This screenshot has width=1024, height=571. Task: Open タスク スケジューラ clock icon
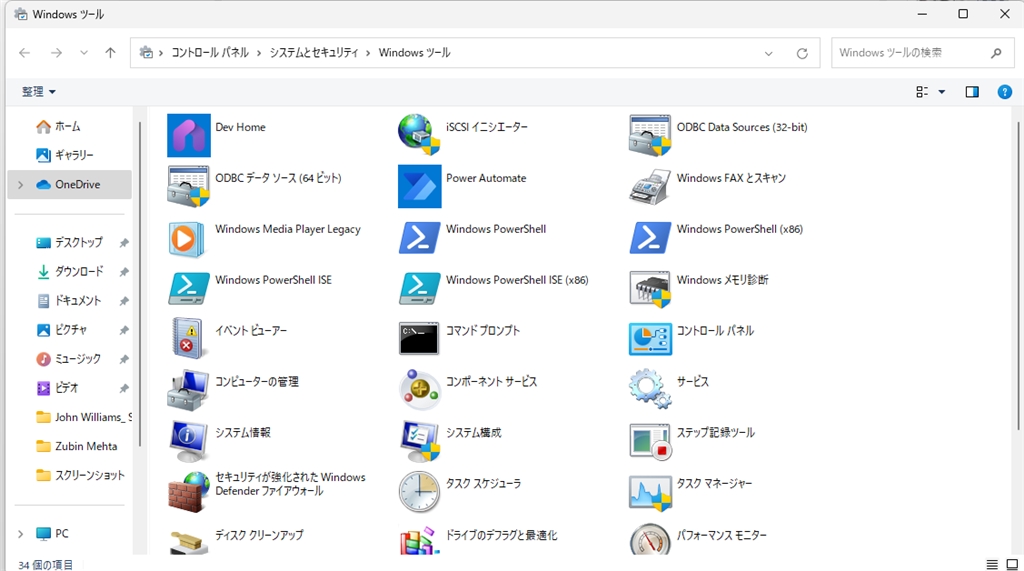pyautogui.click(x=419, y=492)
